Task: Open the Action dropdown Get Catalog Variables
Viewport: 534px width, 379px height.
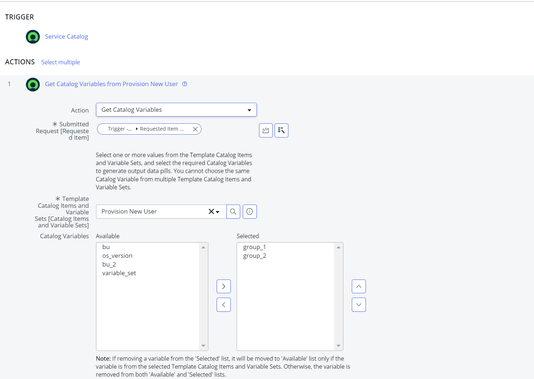Action: [x=176, y=110]
